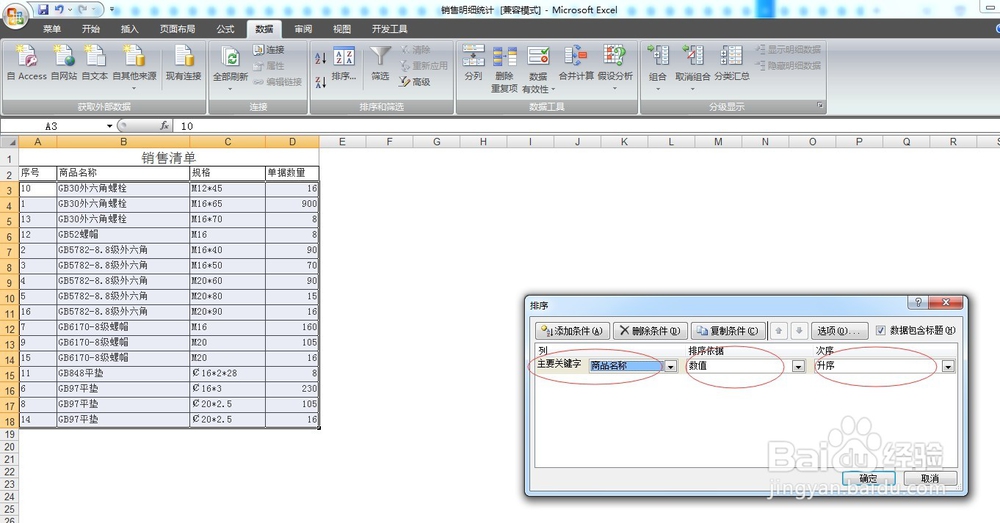Click cell containing M16*65
This screenshot has width=1000, height=523.
[x=228, y=203]
